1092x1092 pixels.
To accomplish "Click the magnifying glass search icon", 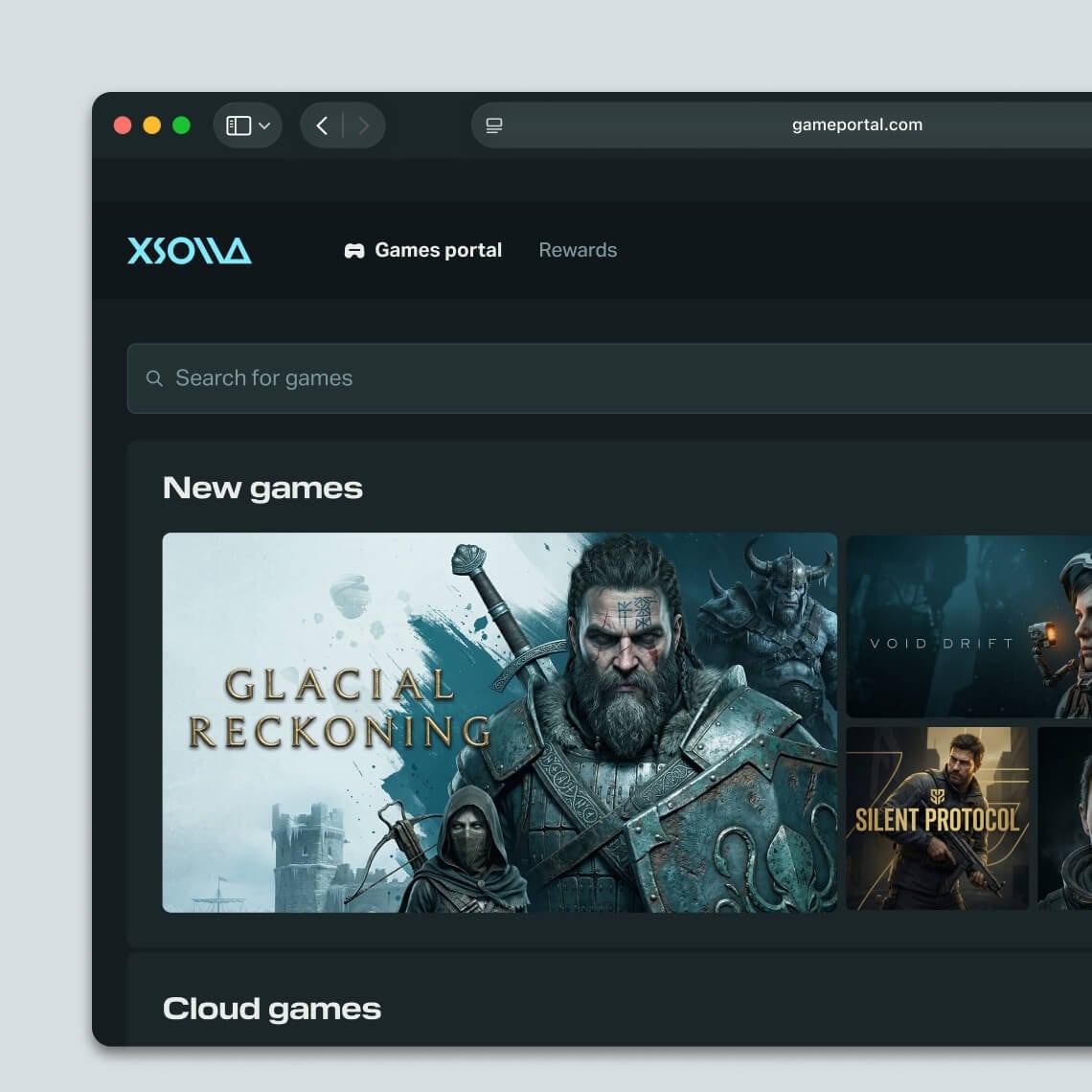I will click(x=154, y=378).
